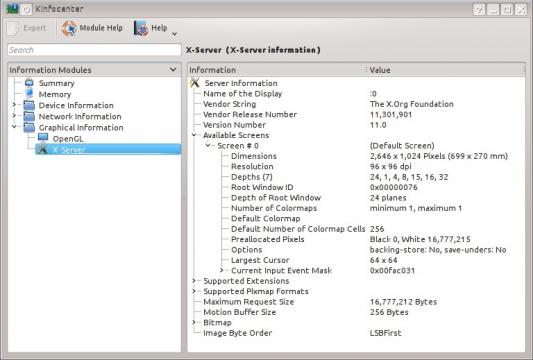Image resolution: width=533 pixels, height=360 pixels.
Task: Expand the Supported Extensions node
Action: (x=194, y=281)
